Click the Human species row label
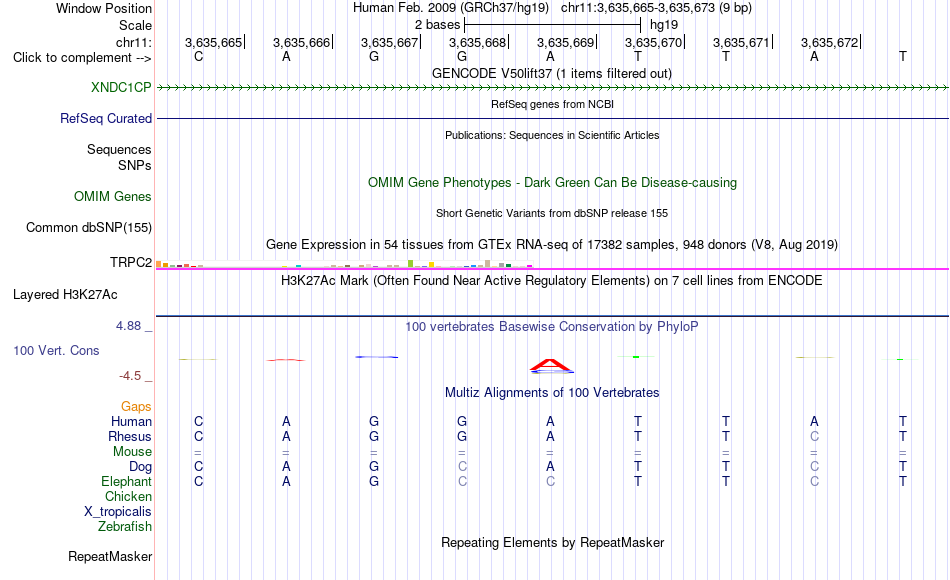The image size is (950, 580). click(x=131, y=421)
